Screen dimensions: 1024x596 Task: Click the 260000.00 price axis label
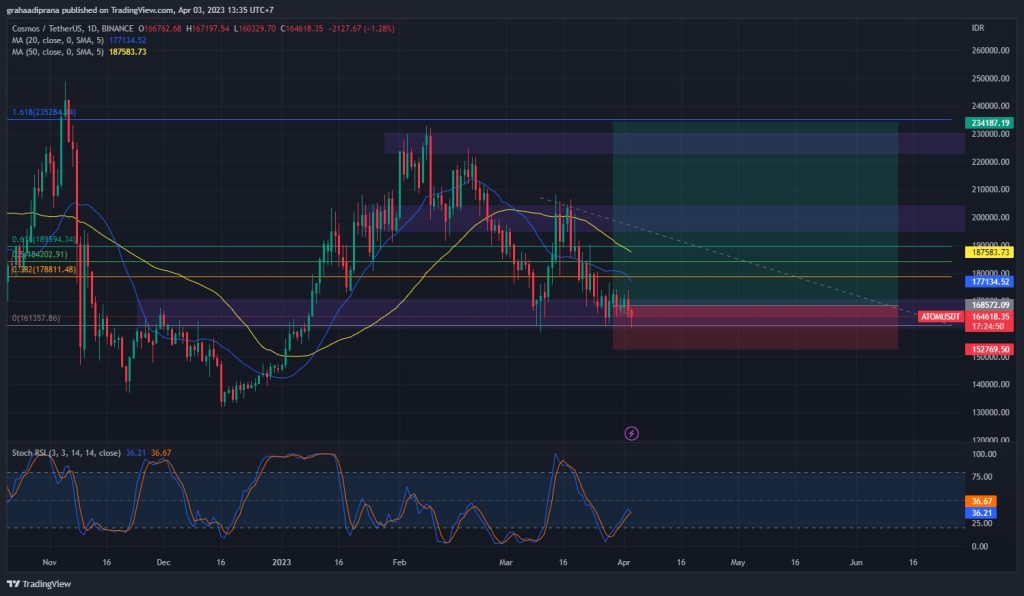click(990, 50)
